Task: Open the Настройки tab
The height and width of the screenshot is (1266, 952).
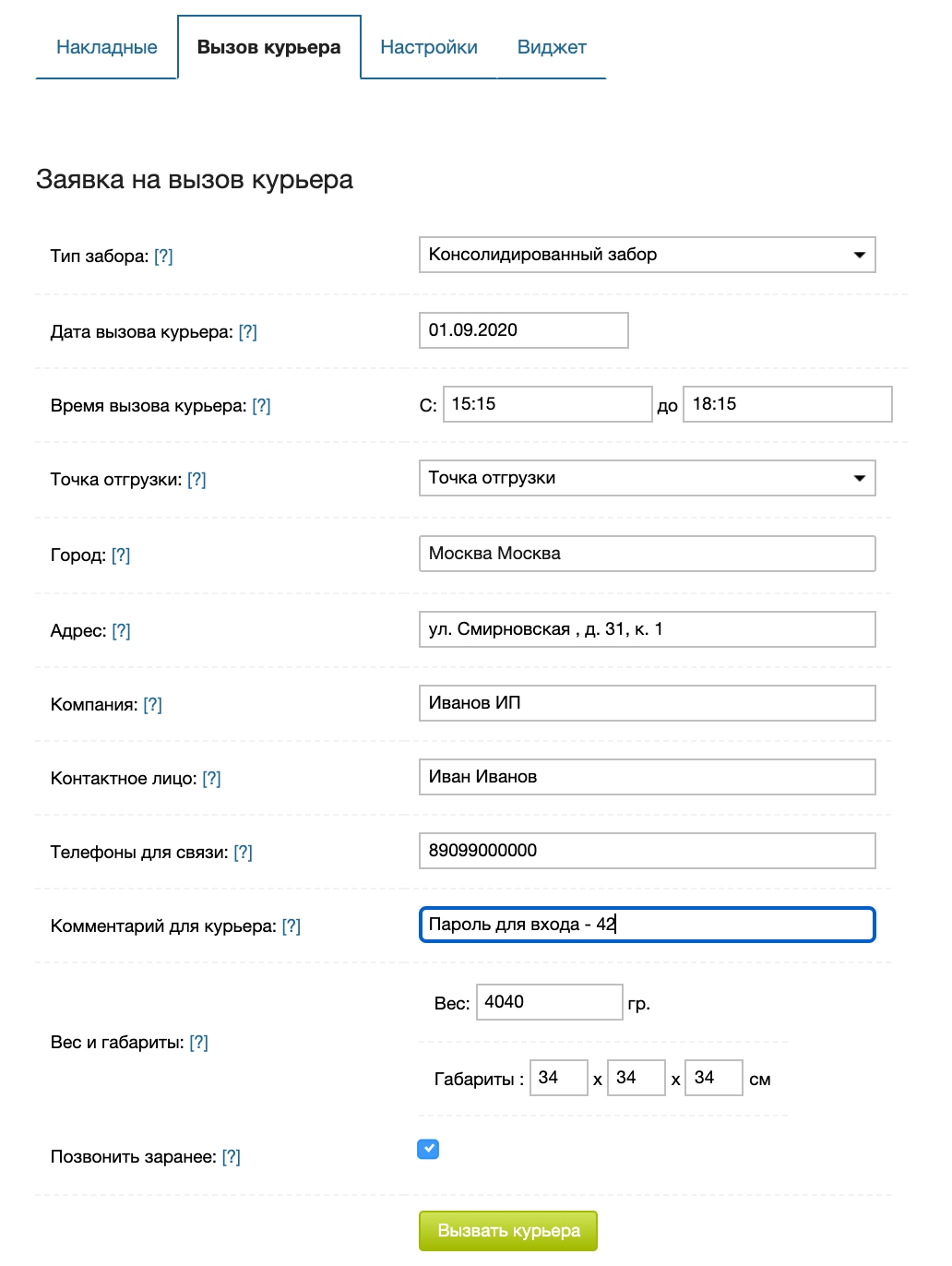Action: (429, 48)
